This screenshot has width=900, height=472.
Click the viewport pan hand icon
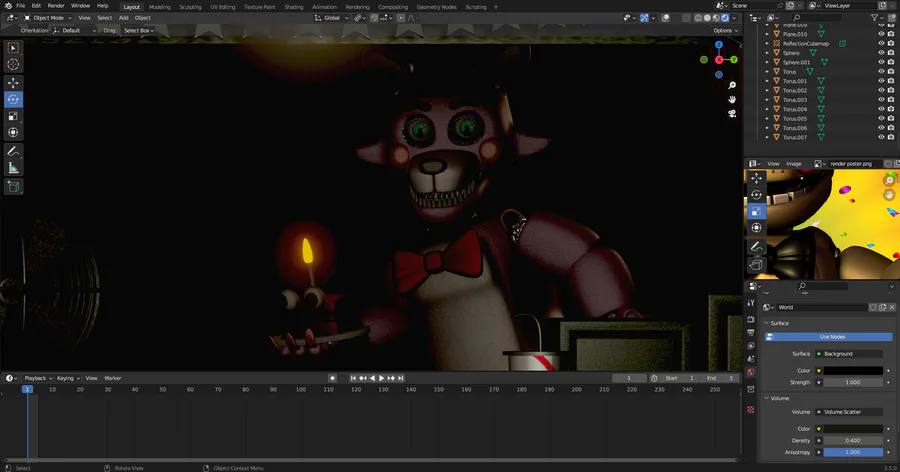coord(732,99)
